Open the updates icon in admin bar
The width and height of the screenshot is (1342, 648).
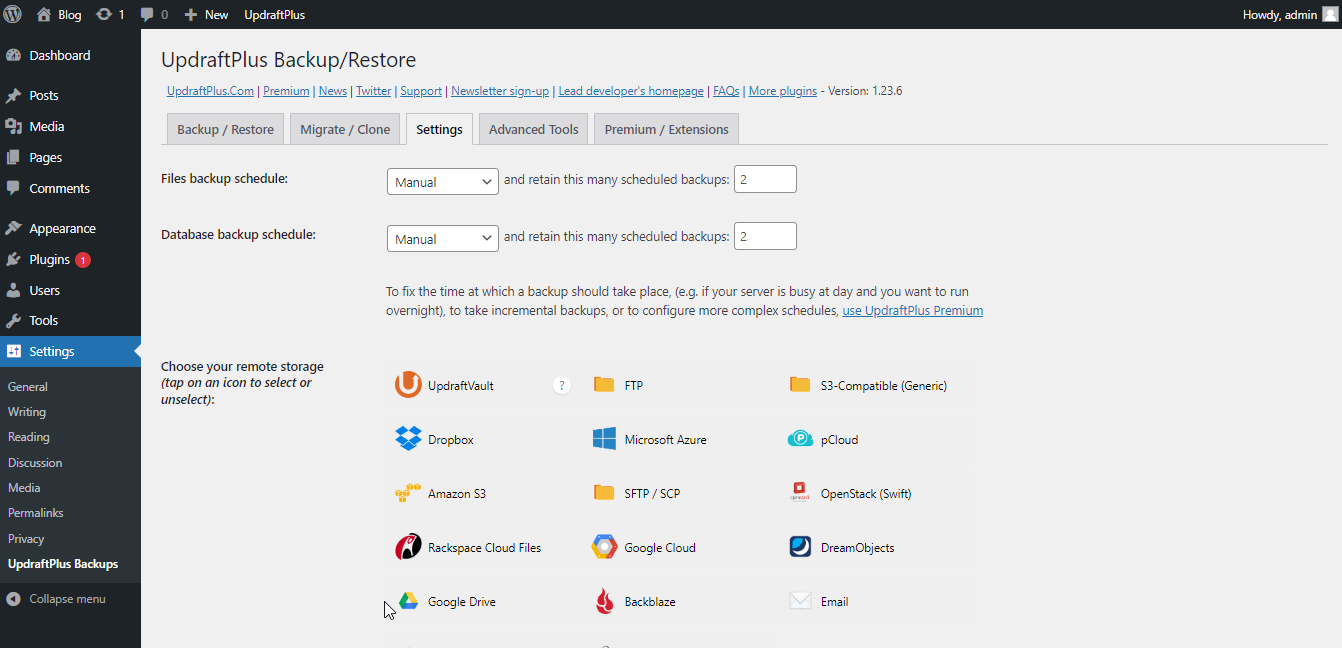click(104, 14)
